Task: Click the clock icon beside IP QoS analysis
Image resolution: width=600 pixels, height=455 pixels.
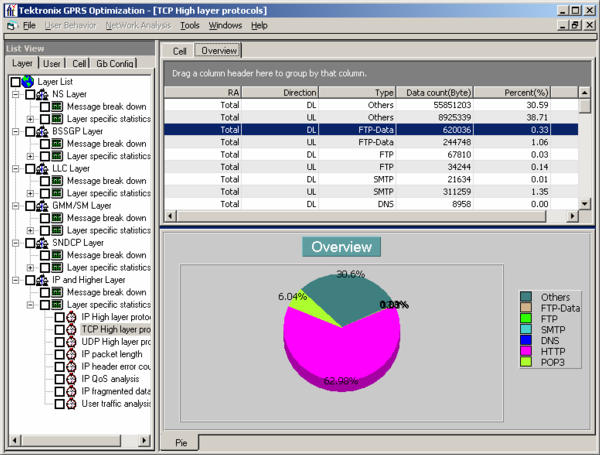Action: point(72,379)
